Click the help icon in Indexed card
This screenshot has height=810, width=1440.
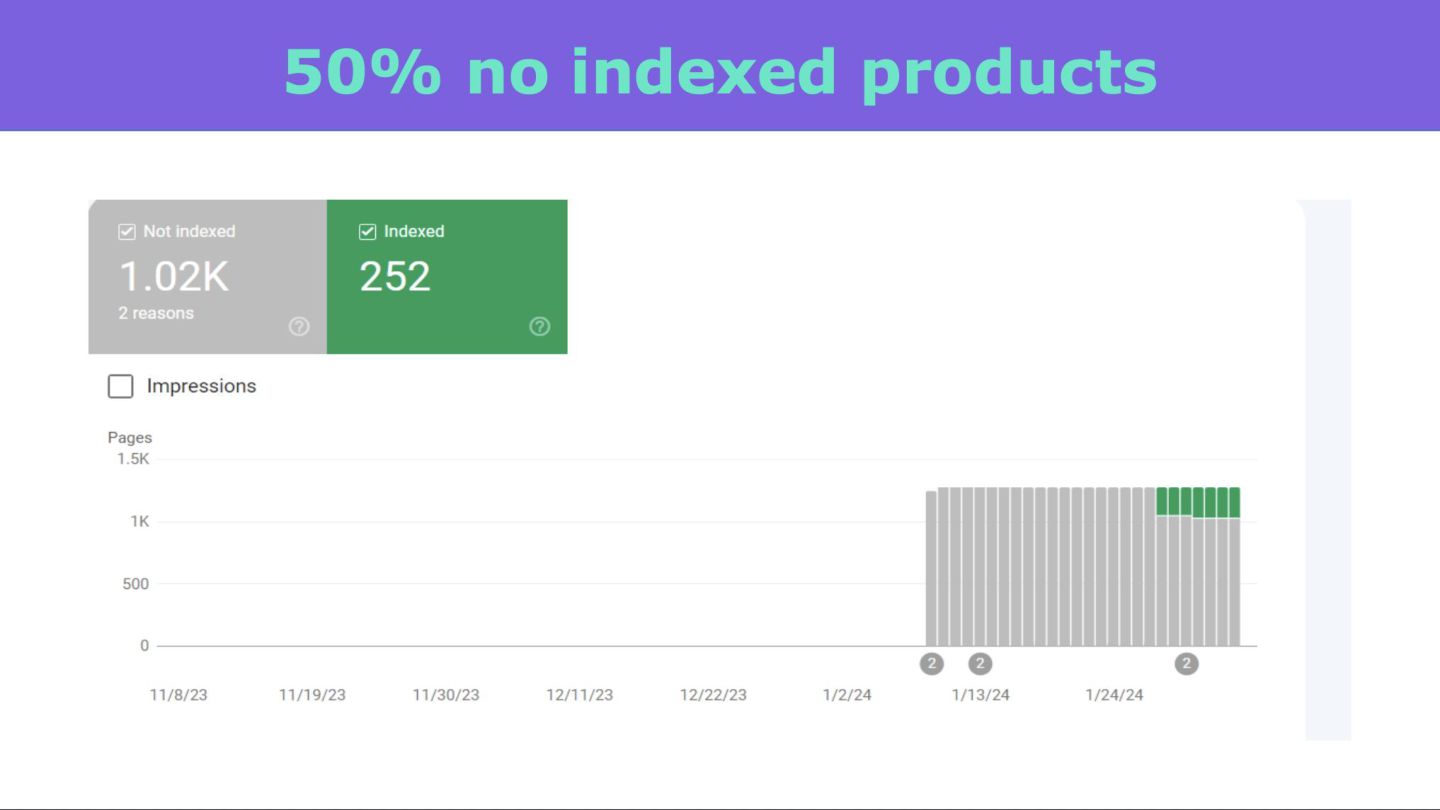point(540,326)
